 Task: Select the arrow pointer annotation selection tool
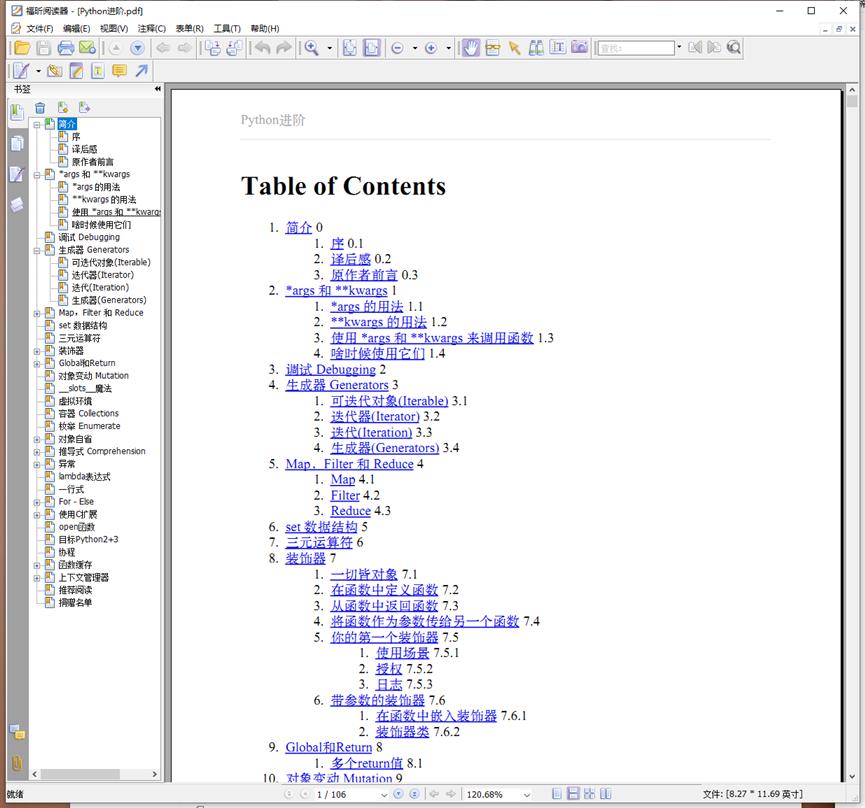(514, 48)
